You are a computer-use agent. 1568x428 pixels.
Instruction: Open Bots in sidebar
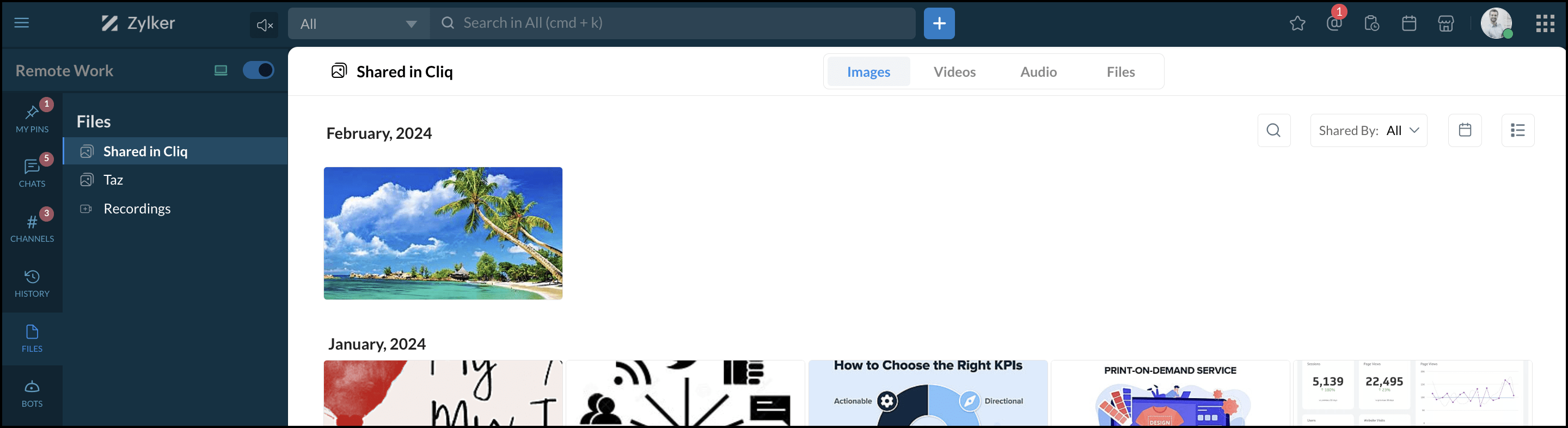(x=32, y=394)
